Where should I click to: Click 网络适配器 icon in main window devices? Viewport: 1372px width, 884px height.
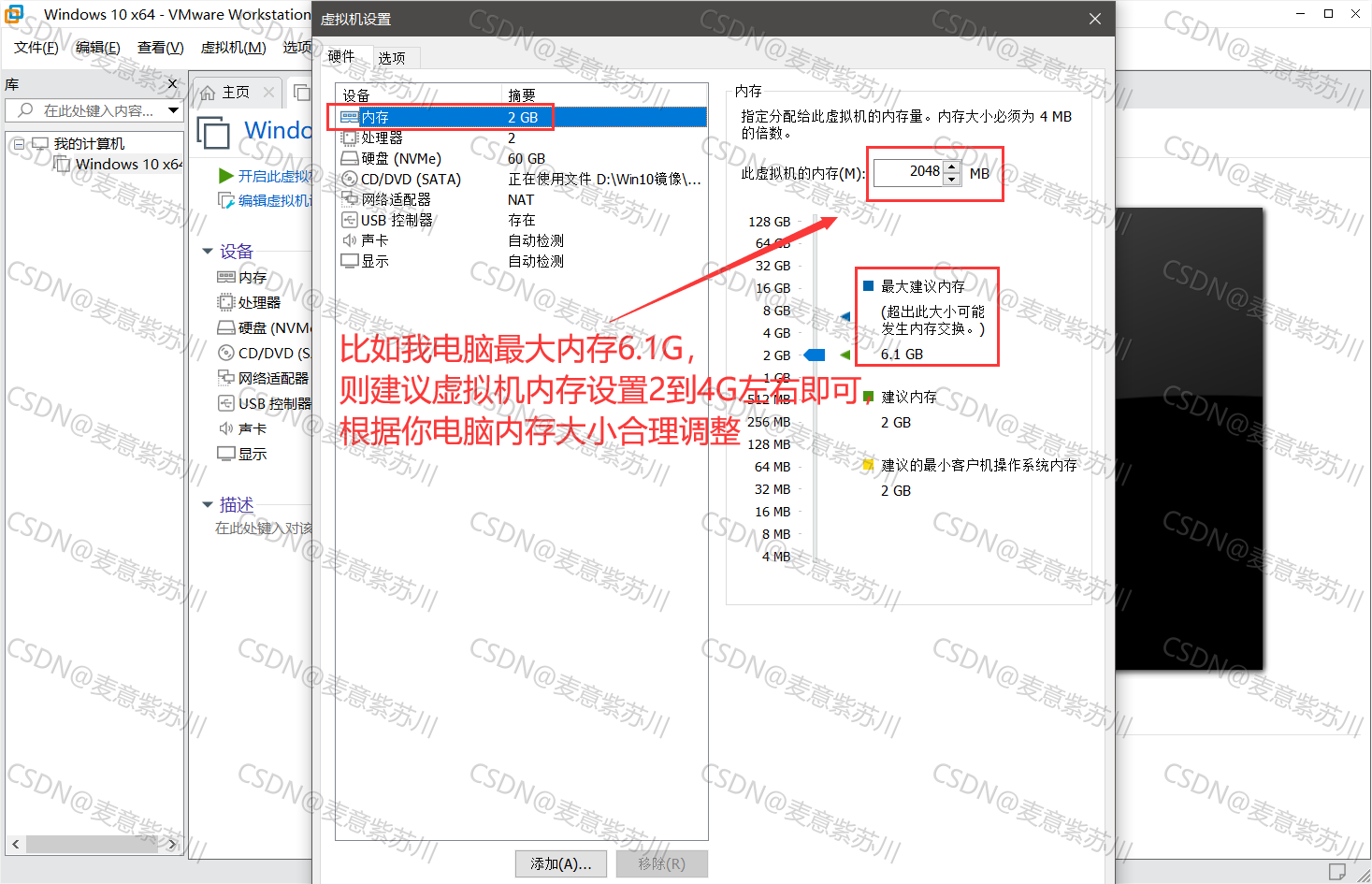pos(225,378)
